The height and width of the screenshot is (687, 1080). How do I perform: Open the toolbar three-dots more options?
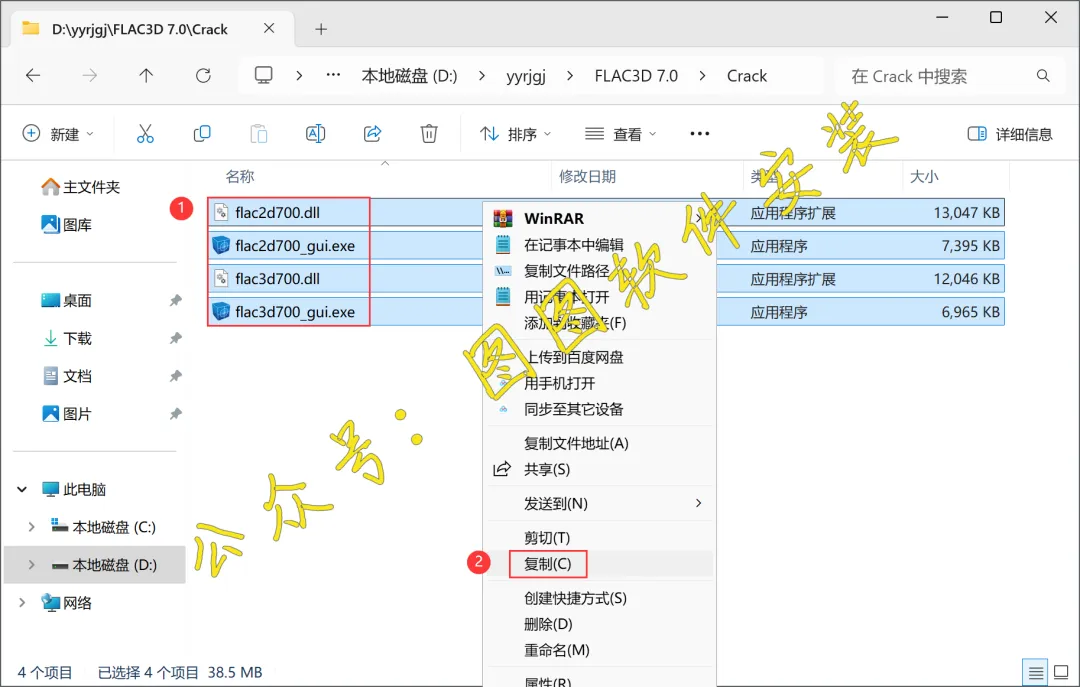[700, 134]
